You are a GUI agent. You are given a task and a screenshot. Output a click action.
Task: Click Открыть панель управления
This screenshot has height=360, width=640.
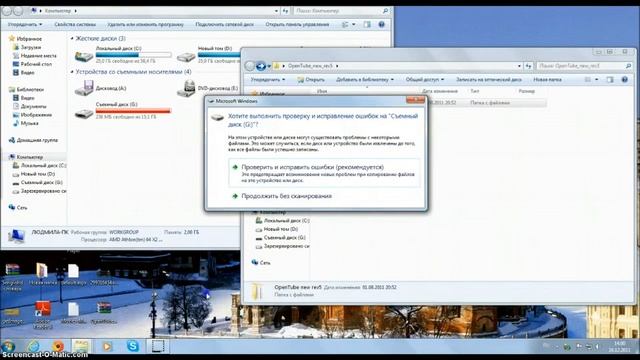point(297,24)
